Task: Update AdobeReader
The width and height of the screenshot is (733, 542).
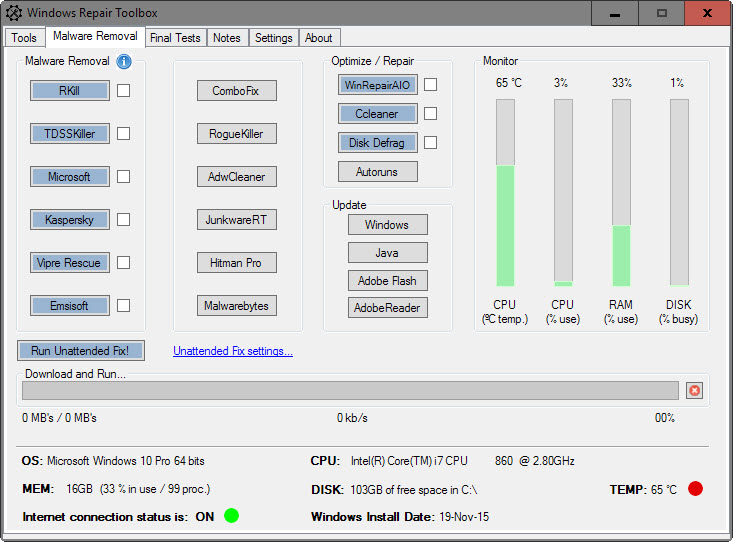Action: 388,308
